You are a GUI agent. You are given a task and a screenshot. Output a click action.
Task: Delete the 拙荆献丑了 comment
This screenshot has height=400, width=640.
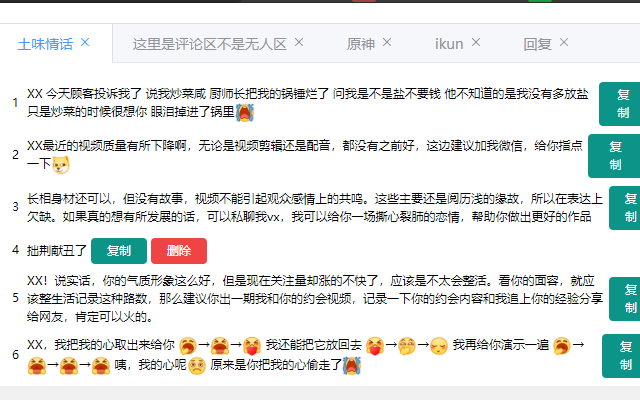click(179, 251)
